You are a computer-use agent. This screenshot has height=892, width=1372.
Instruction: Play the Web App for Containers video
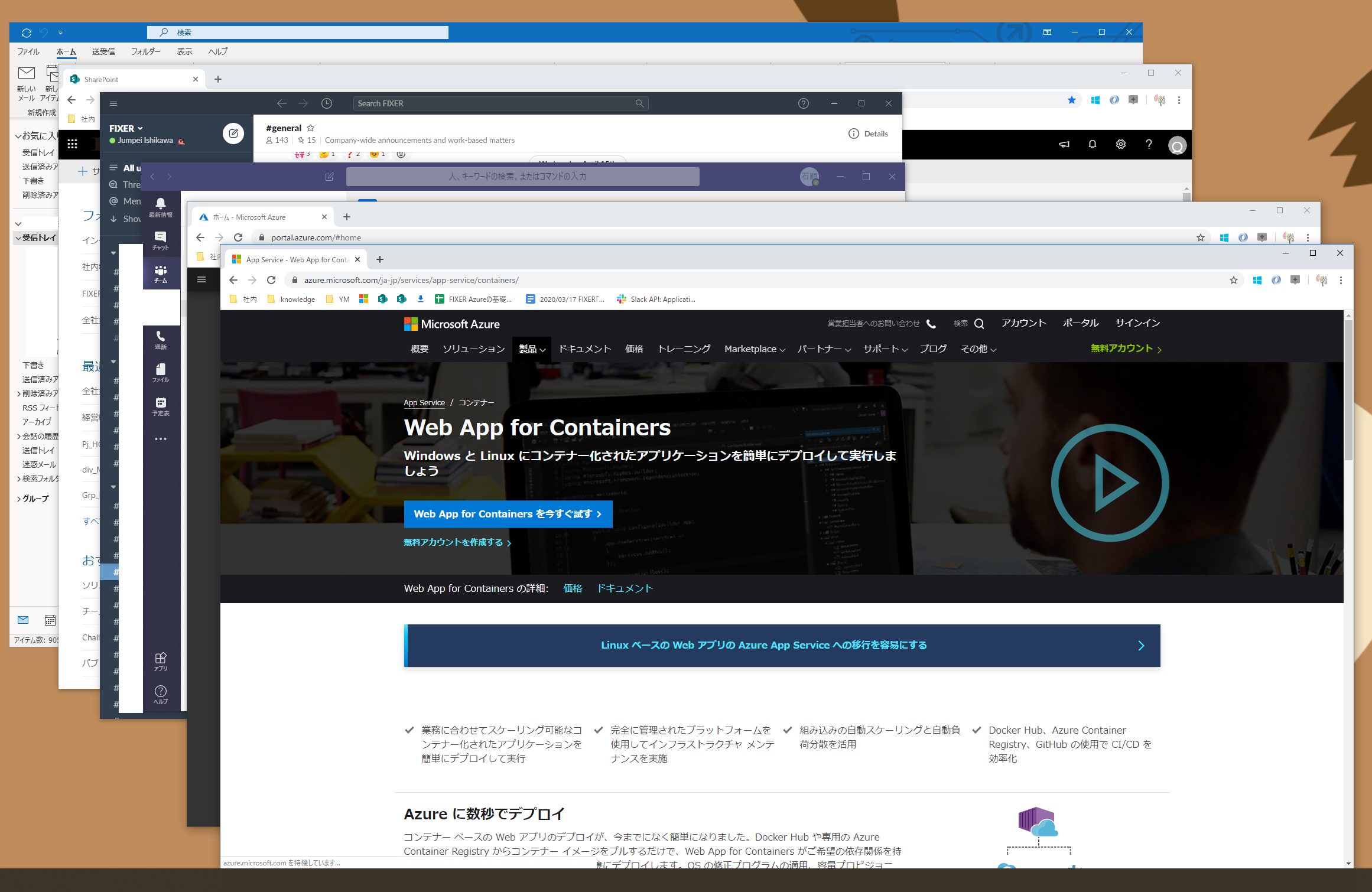1110,483
